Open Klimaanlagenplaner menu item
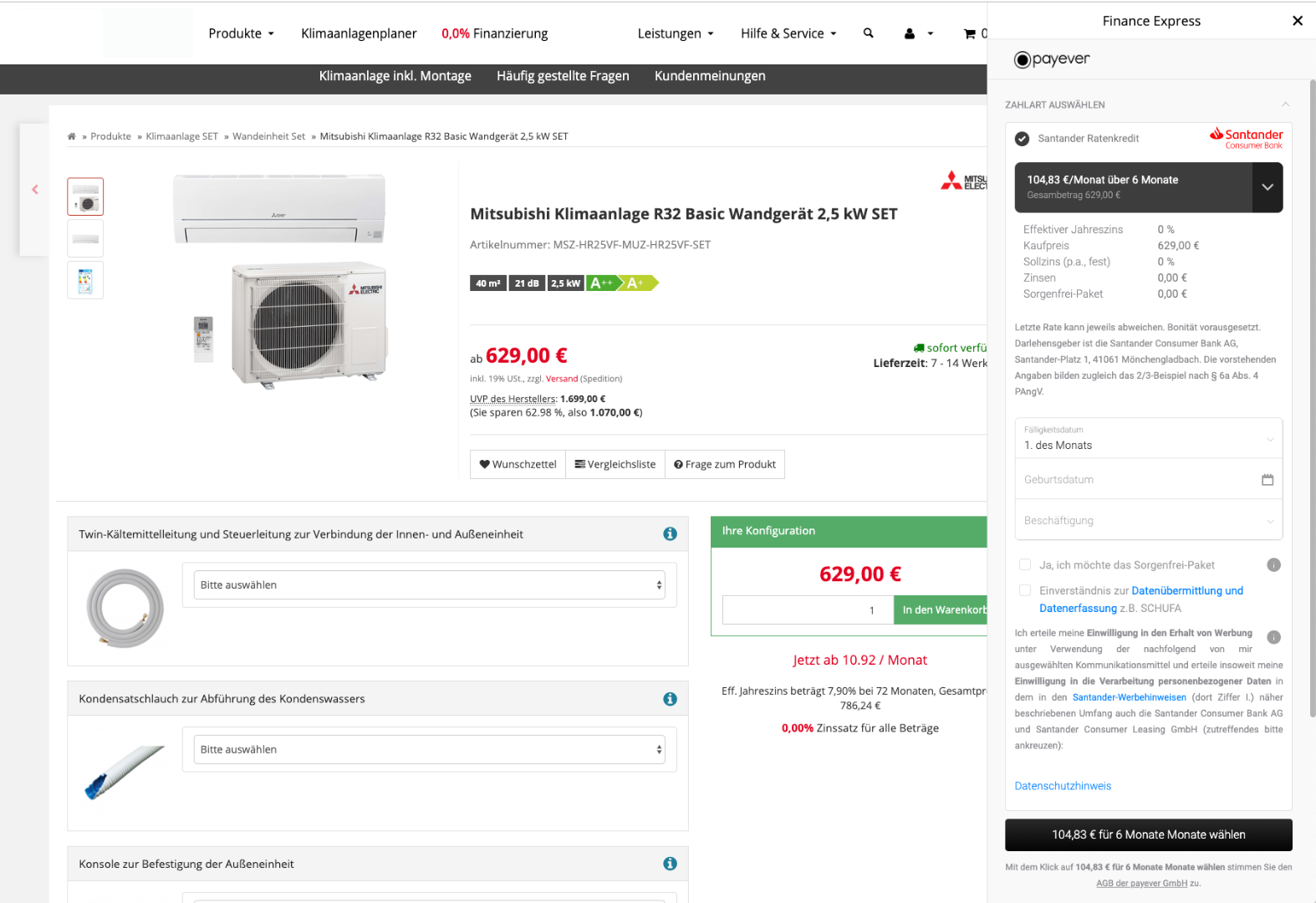This screenshot has width=1316, height=903. 359,33
